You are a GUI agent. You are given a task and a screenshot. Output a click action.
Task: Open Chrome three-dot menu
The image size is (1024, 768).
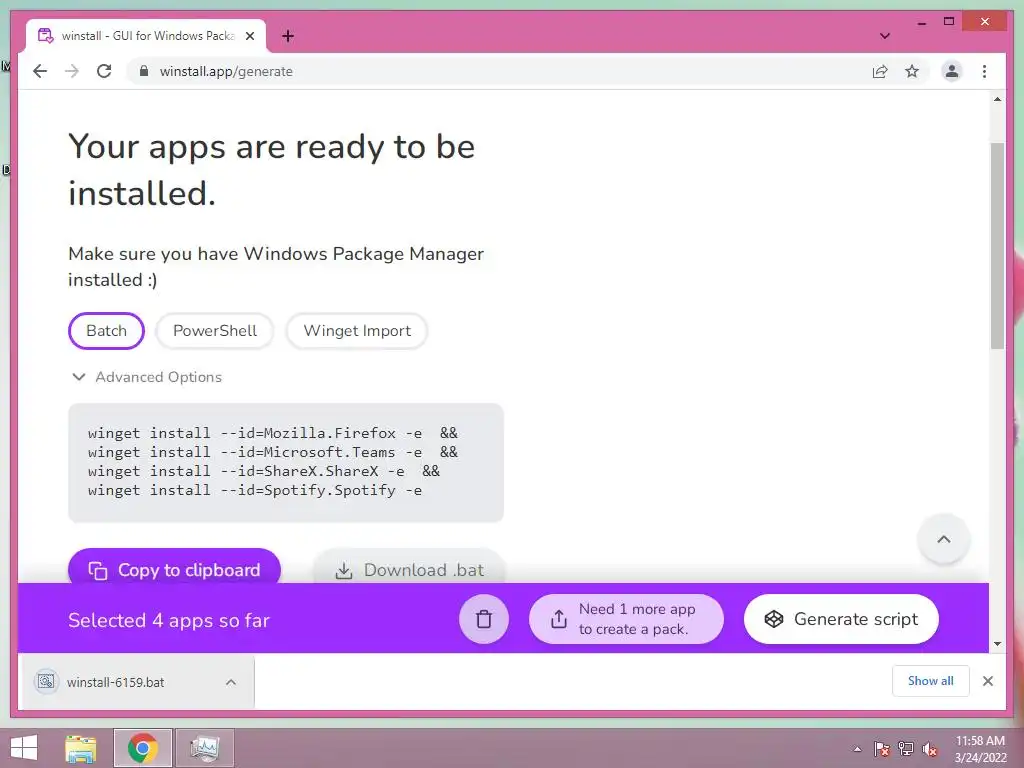(984, 71)
